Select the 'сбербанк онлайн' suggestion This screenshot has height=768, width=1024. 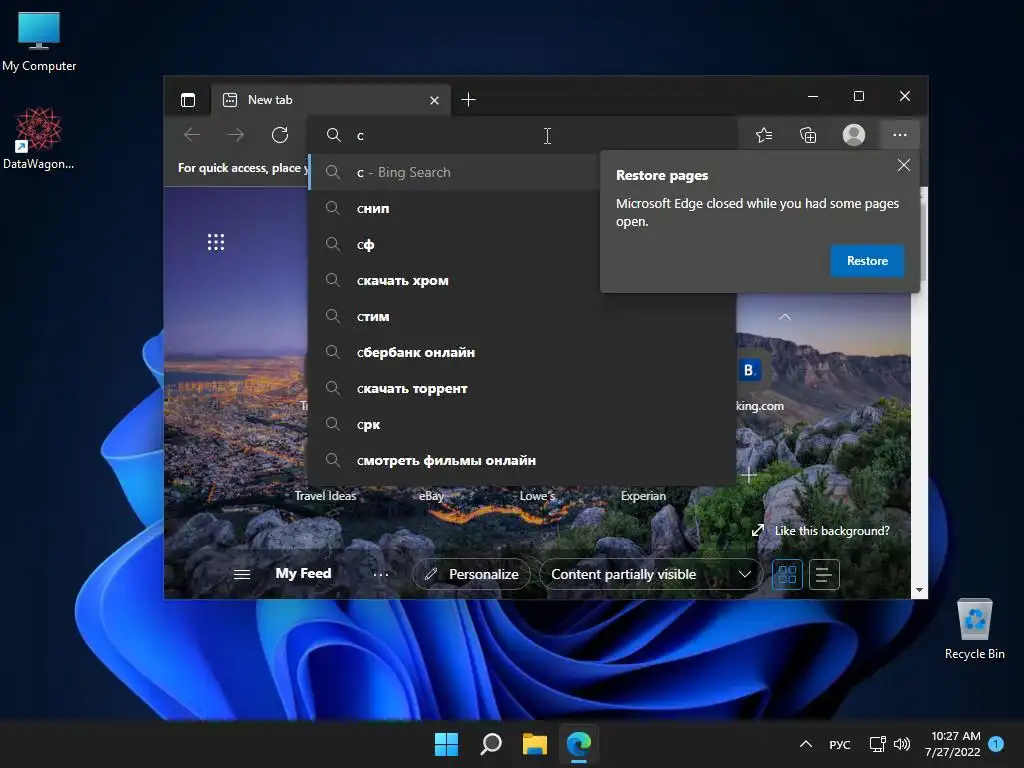click(x=522, y=352)
